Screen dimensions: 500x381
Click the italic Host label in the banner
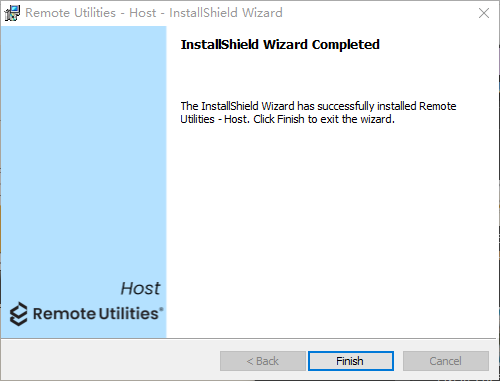pos(140,288)
